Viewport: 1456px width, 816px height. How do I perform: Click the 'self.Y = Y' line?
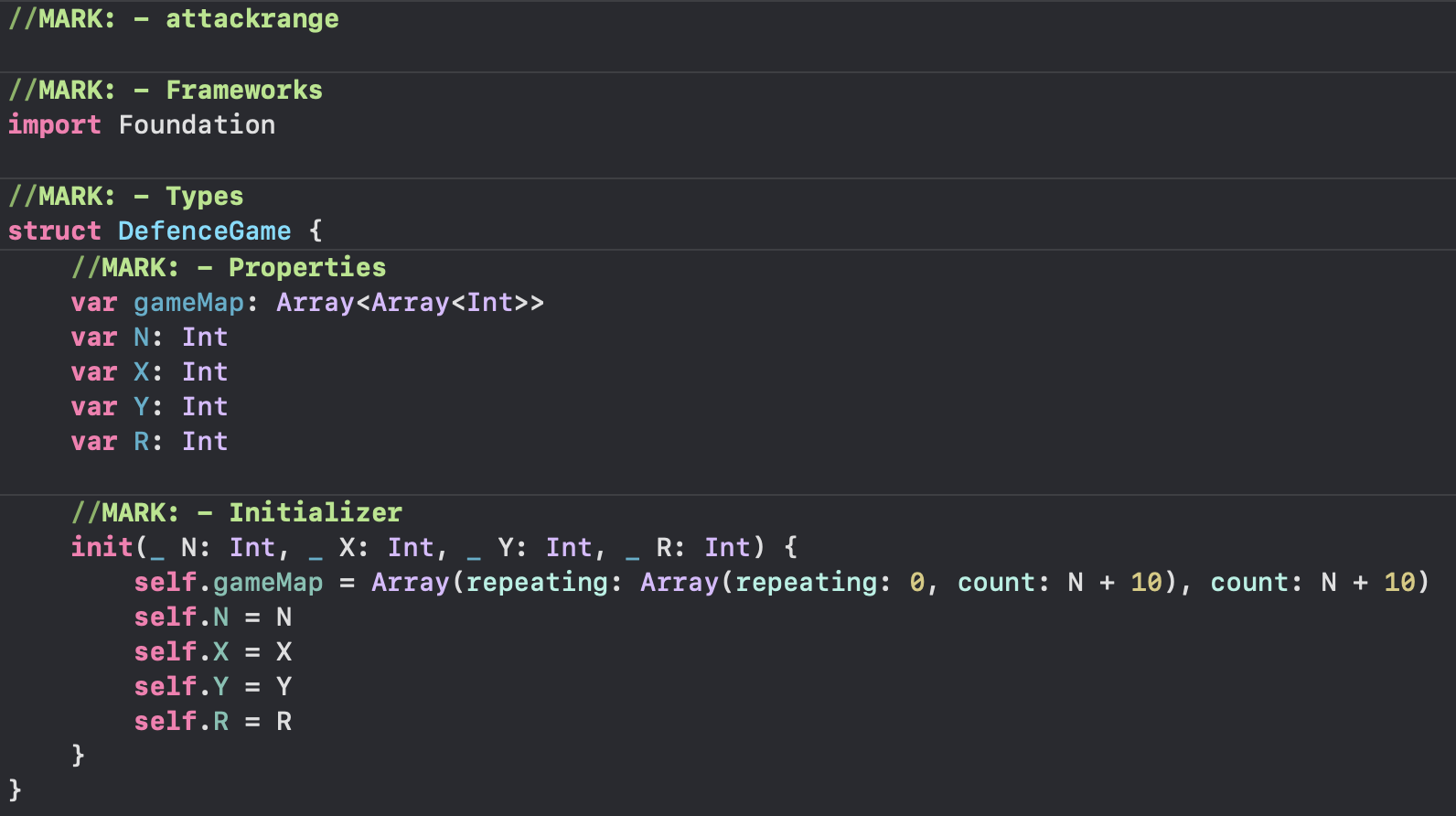click(213, 687)
